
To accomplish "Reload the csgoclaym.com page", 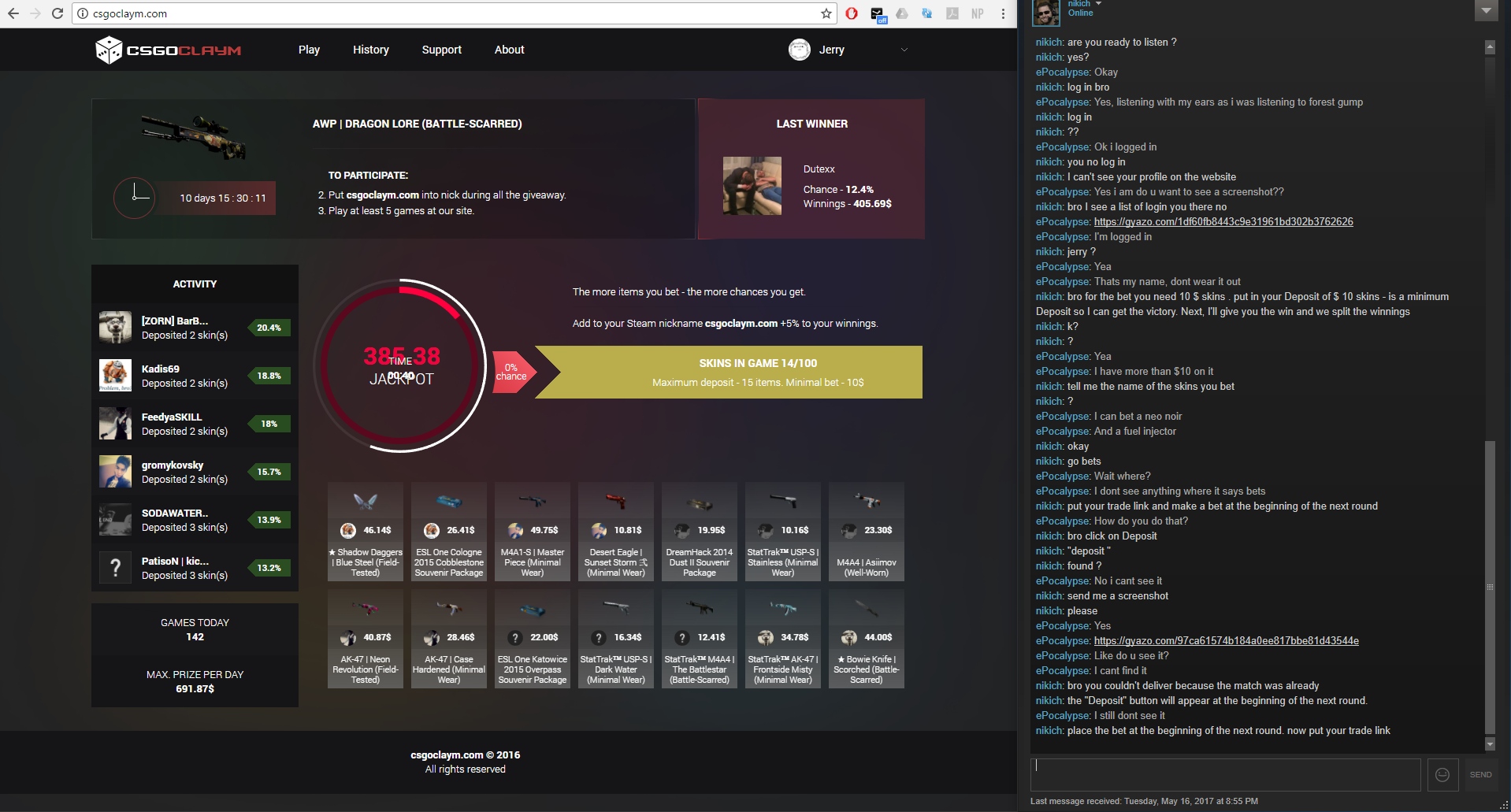I will point(57,13).
